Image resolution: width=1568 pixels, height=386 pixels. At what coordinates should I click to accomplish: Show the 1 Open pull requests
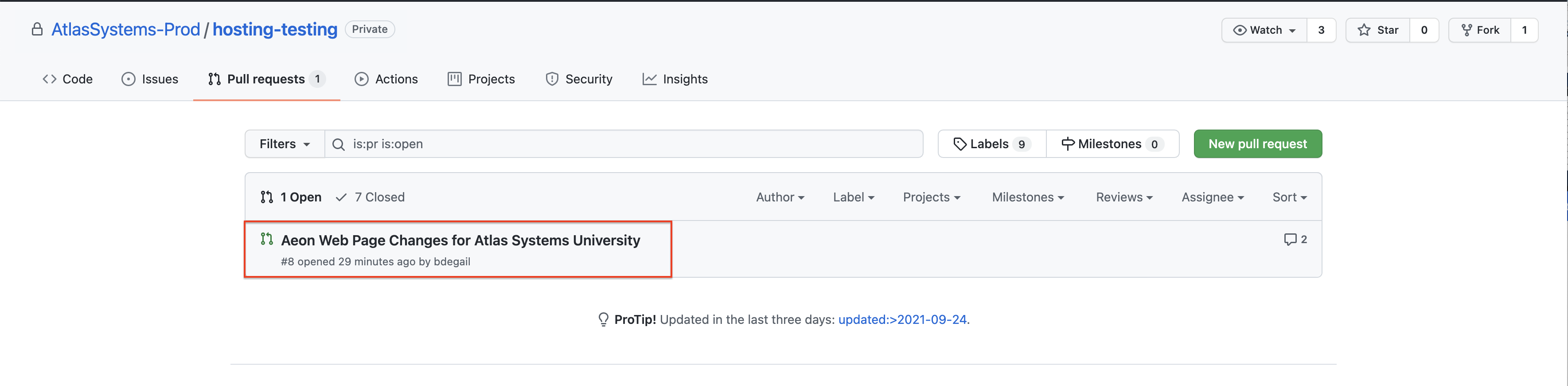pyautogui.click(x=291, y=197)
